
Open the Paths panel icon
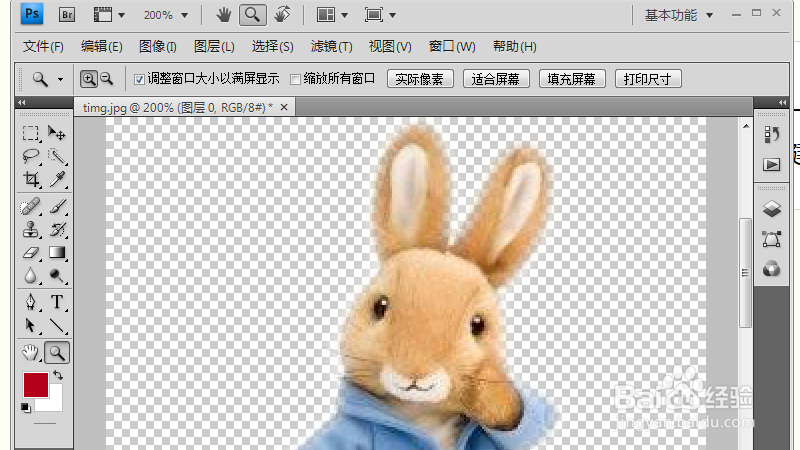coord(771,239)
